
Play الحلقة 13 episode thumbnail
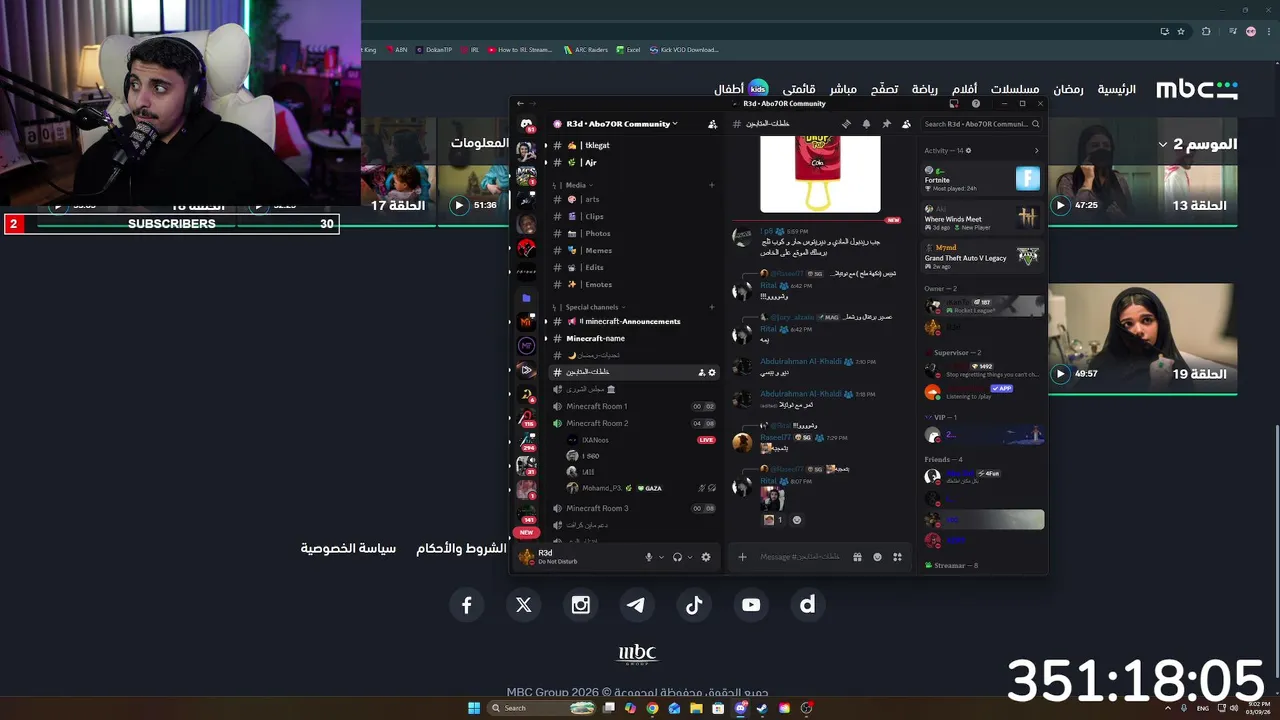tap(1142, 174)
